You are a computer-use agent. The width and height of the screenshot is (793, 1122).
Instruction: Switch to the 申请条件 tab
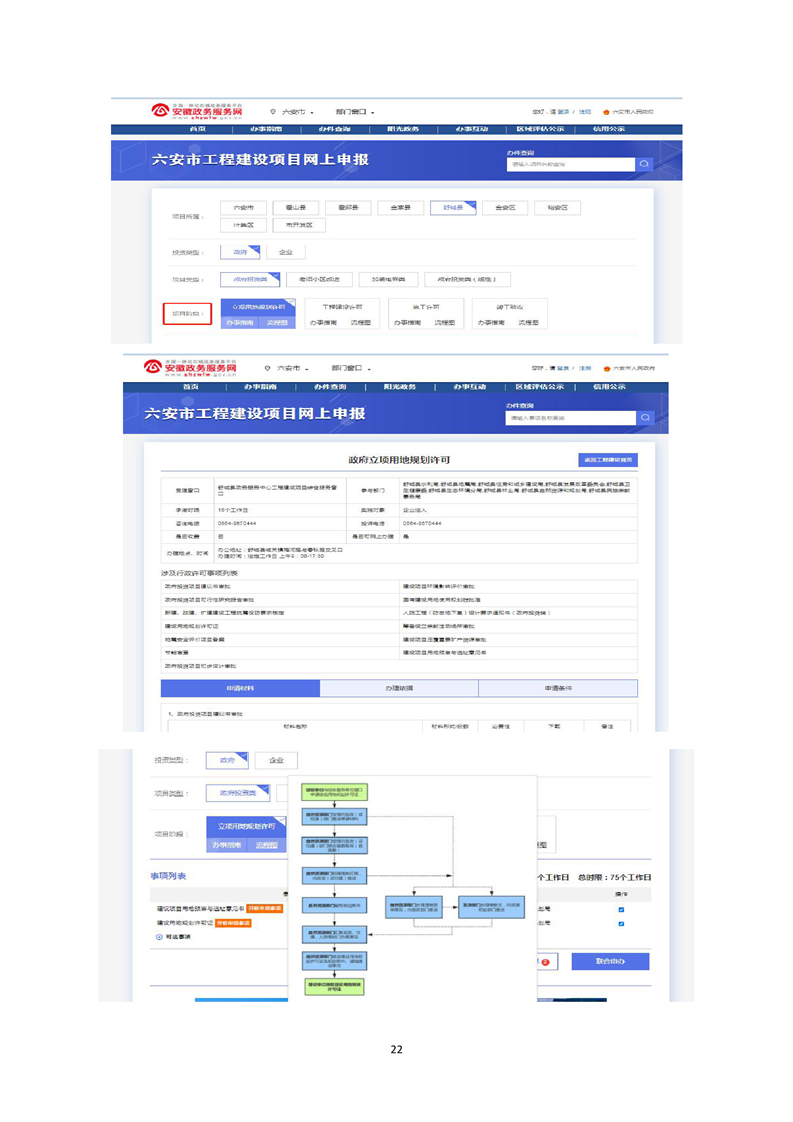(x=558, y=688)
